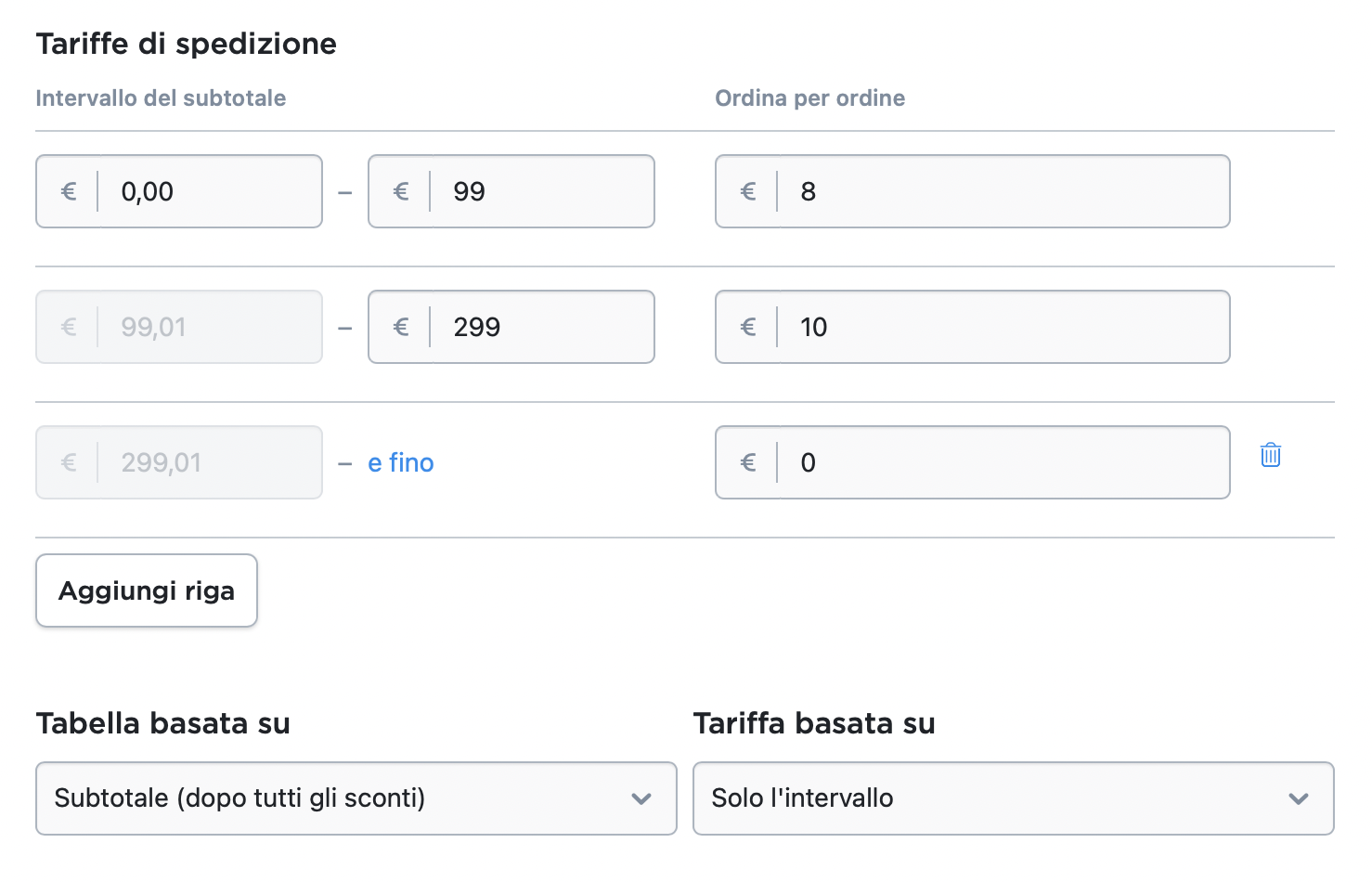Viewport: 1372px width, 882px height.
Task: Click the trash icon to delete third row
Action: click(1270, 455)
